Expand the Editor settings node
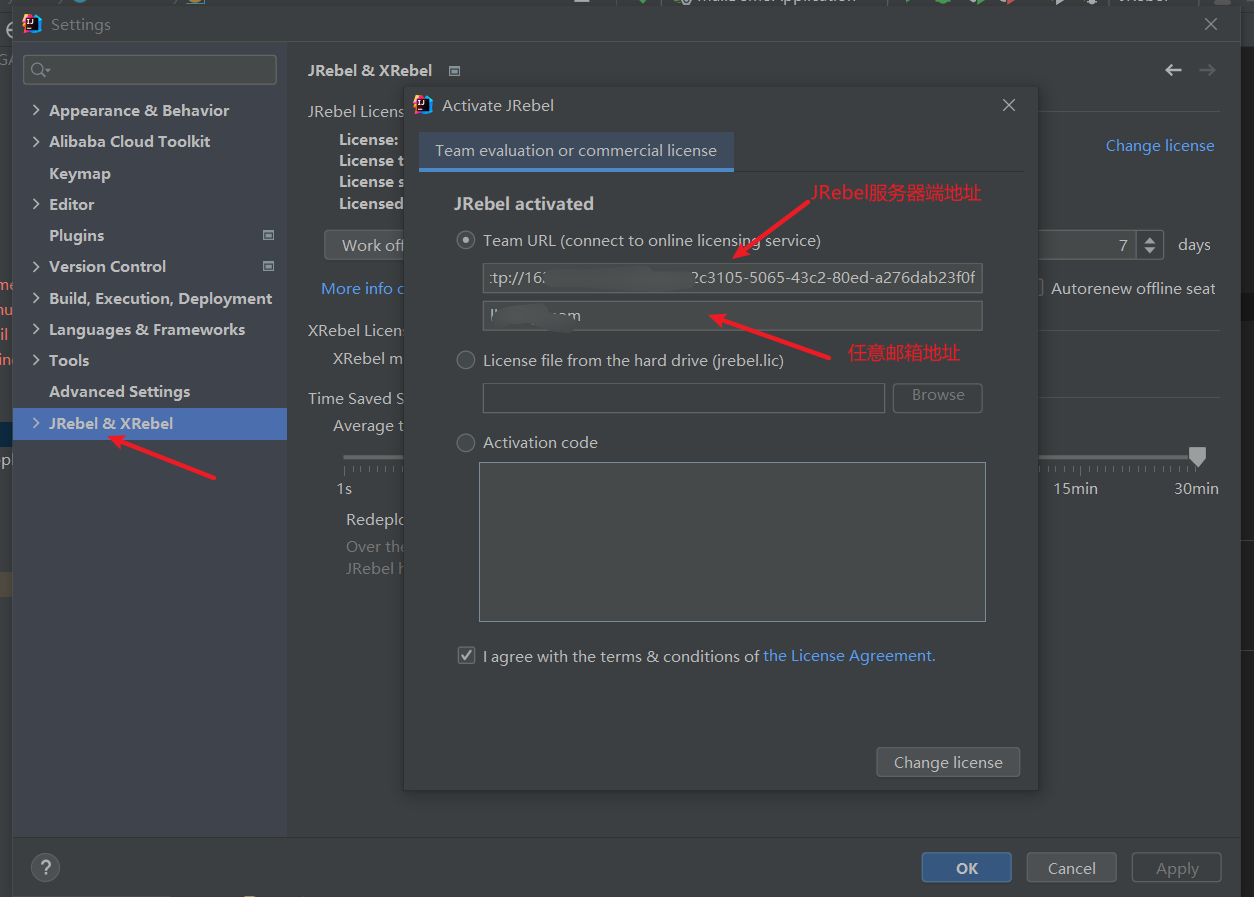Viewport: 1254px width, 897px height. tap(36, 204)
